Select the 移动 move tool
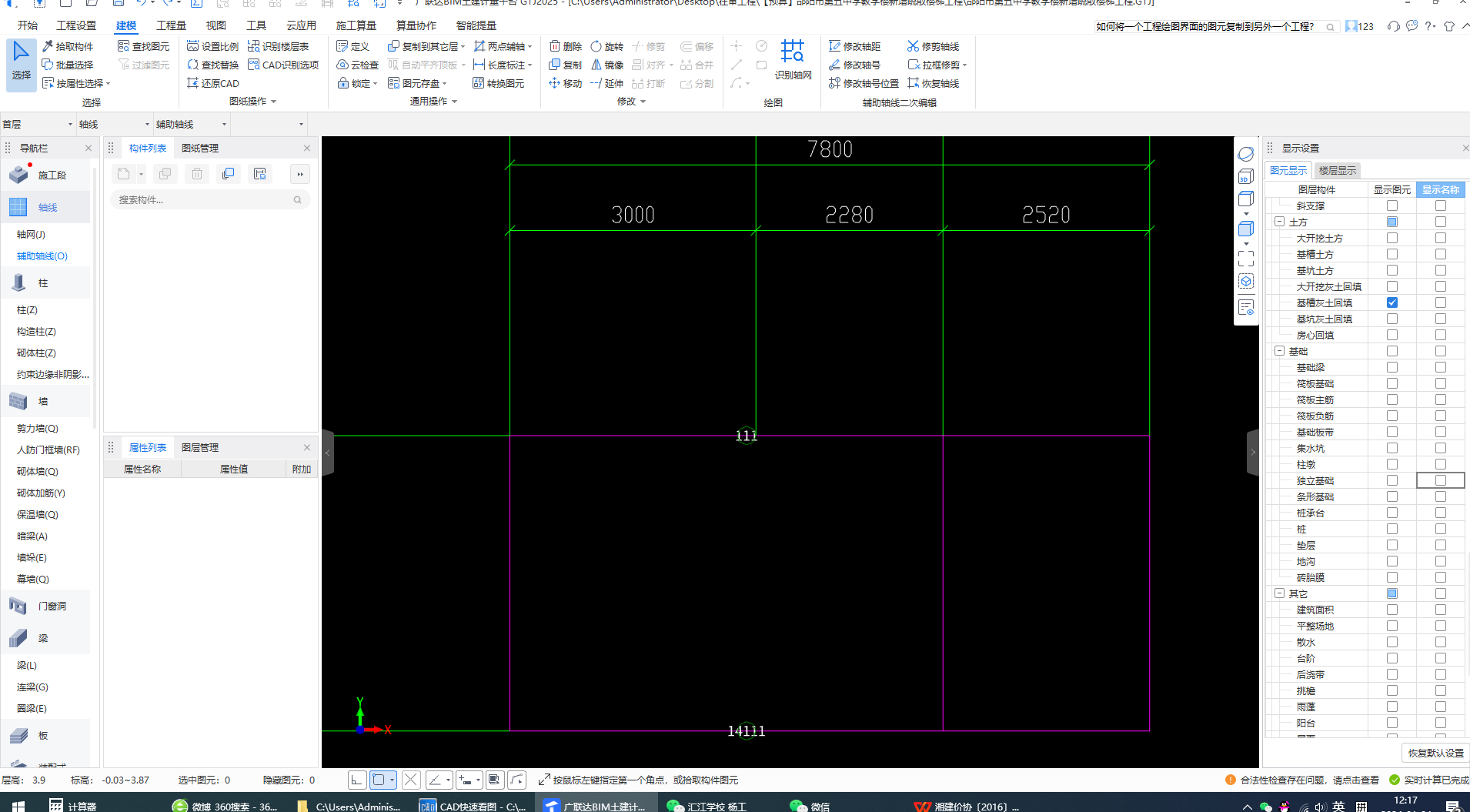This screenshot has width=1470, height=812. pyautogui.click(x=565, y=83)
